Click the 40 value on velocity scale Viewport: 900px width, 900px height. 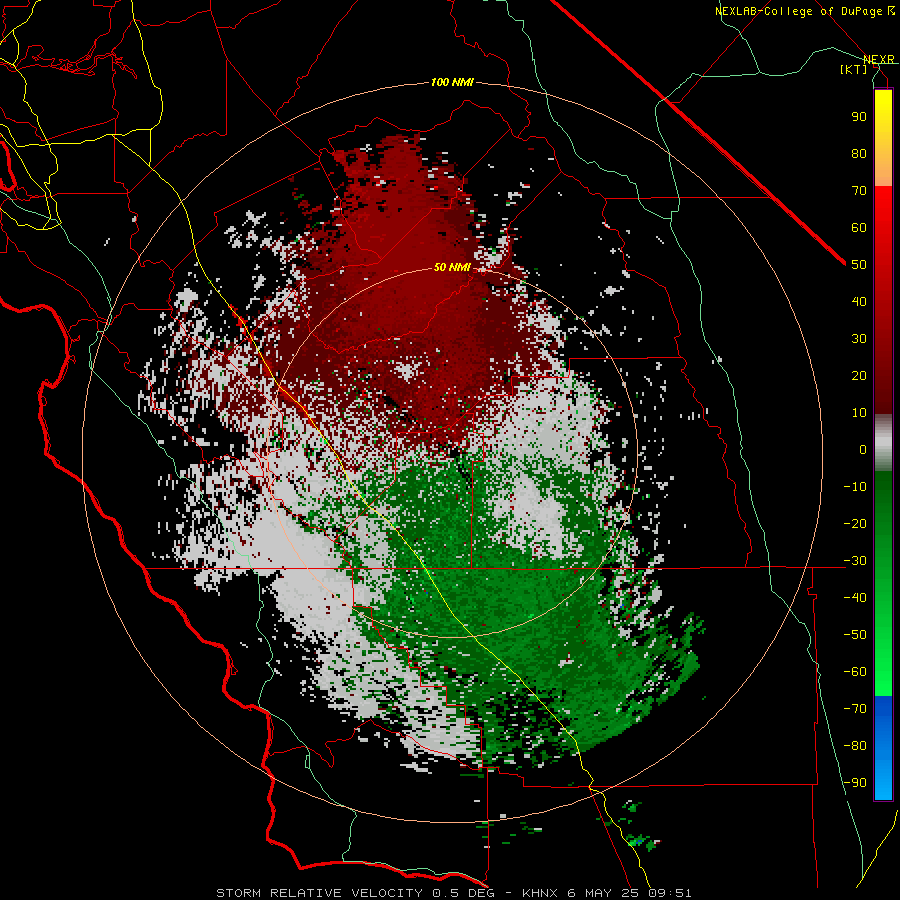tap(859, 302)
